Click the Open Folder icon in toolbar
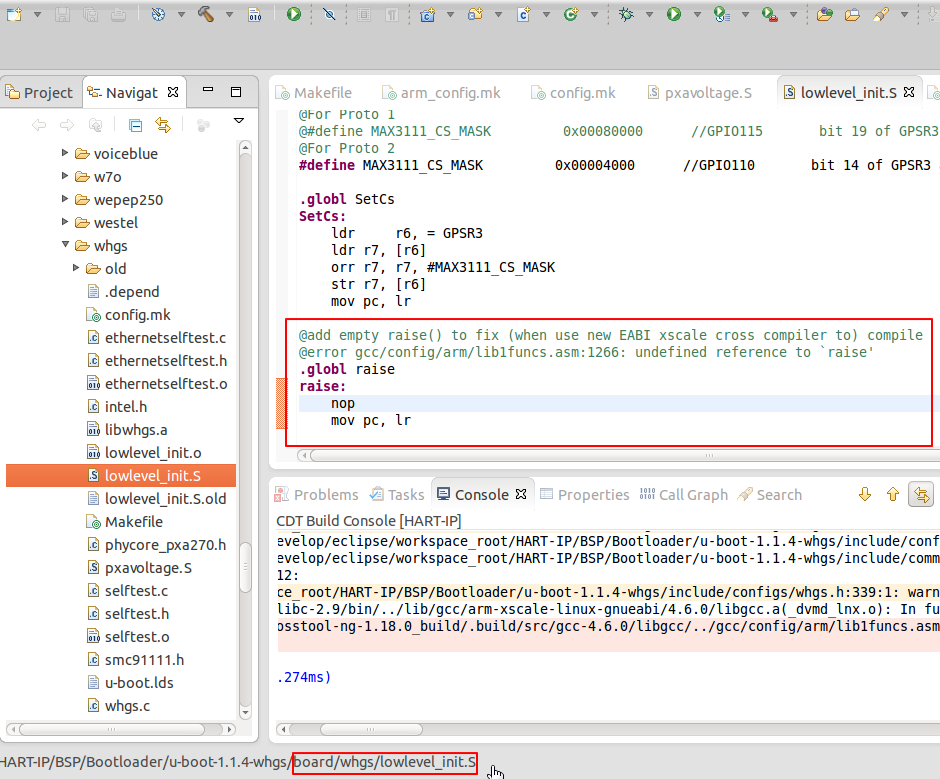 [852, 14]
